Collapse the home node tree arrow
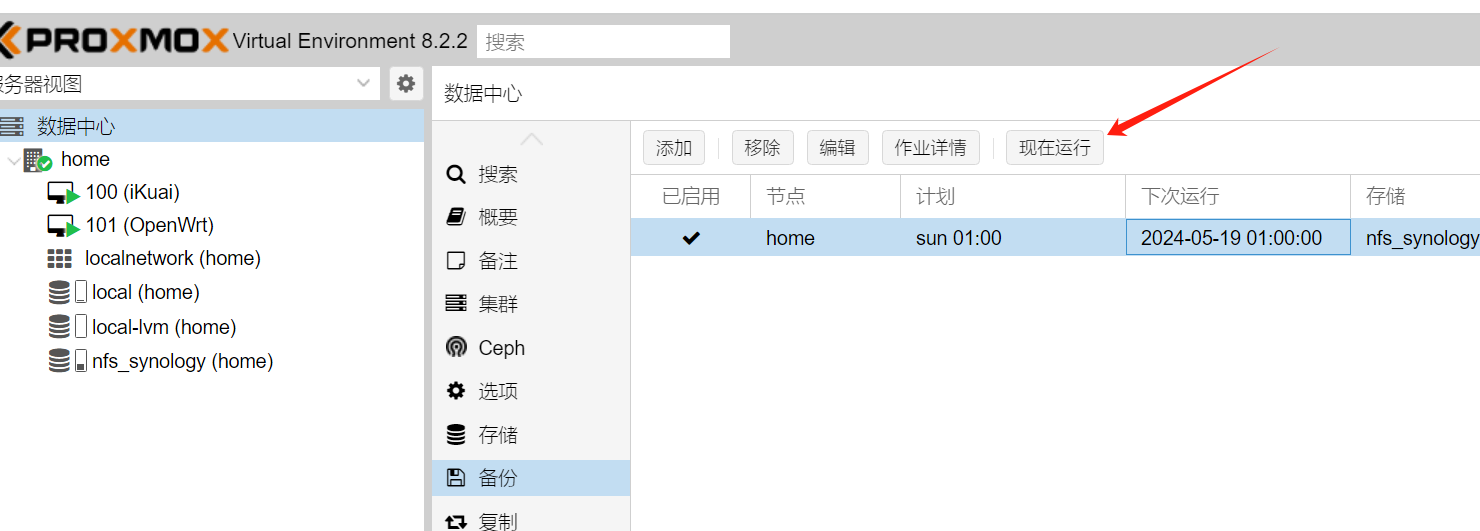Image resolution: width=1480 pixels, height=531 pixels. pos(12,160)
